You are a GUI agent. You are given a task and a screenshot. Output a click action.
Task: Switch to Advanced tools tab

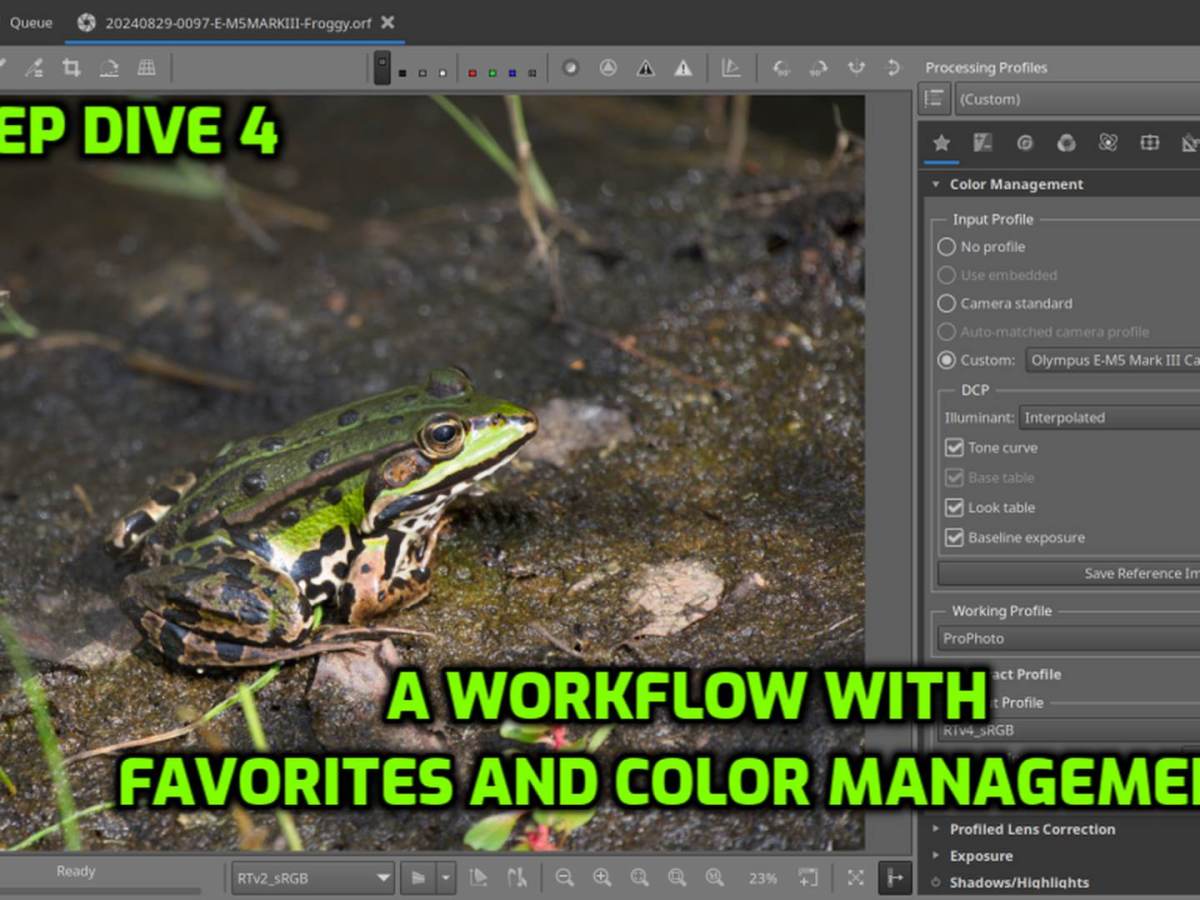pos(1108,143)
